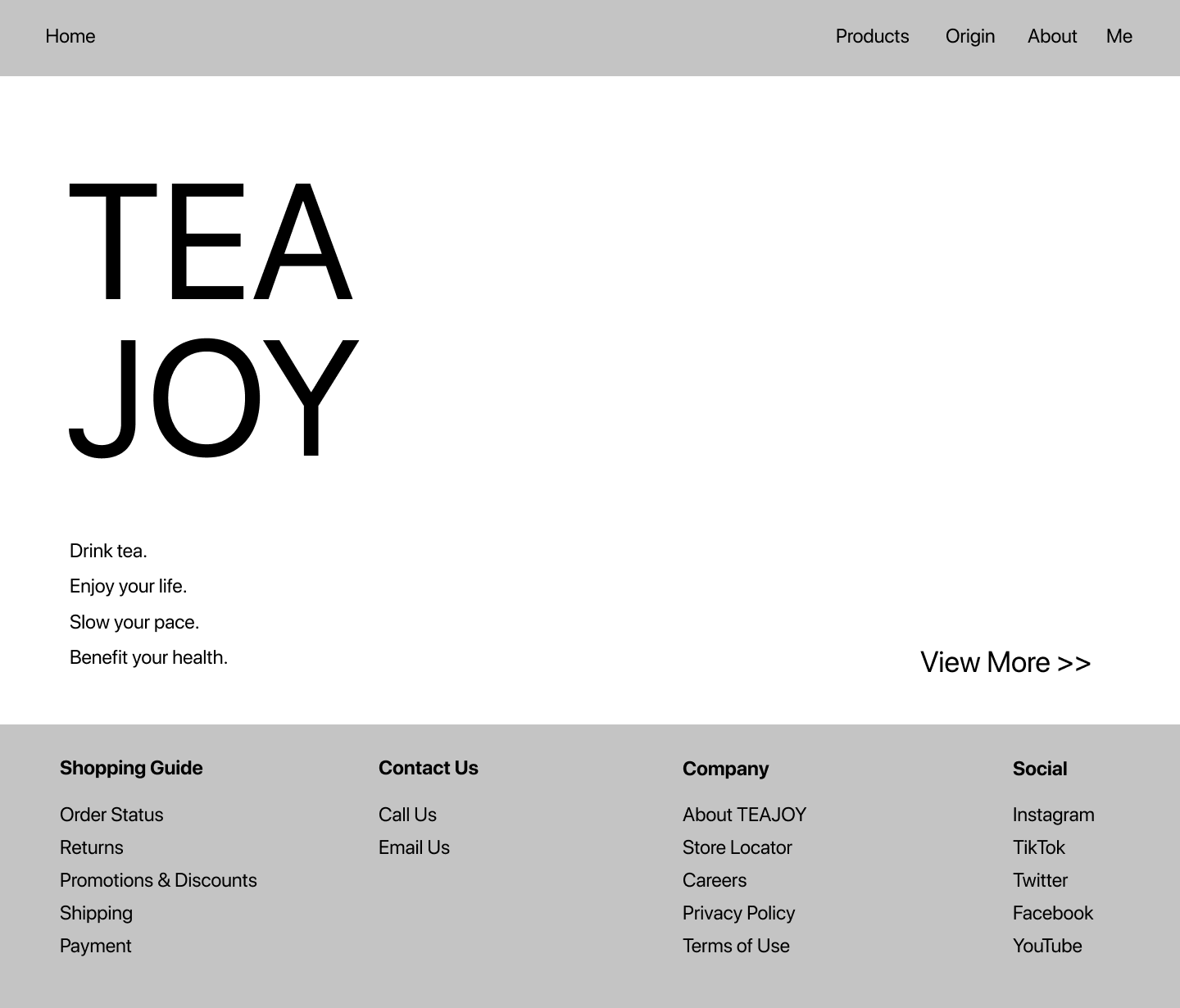Open the About page in navbar

(1051, 37)
